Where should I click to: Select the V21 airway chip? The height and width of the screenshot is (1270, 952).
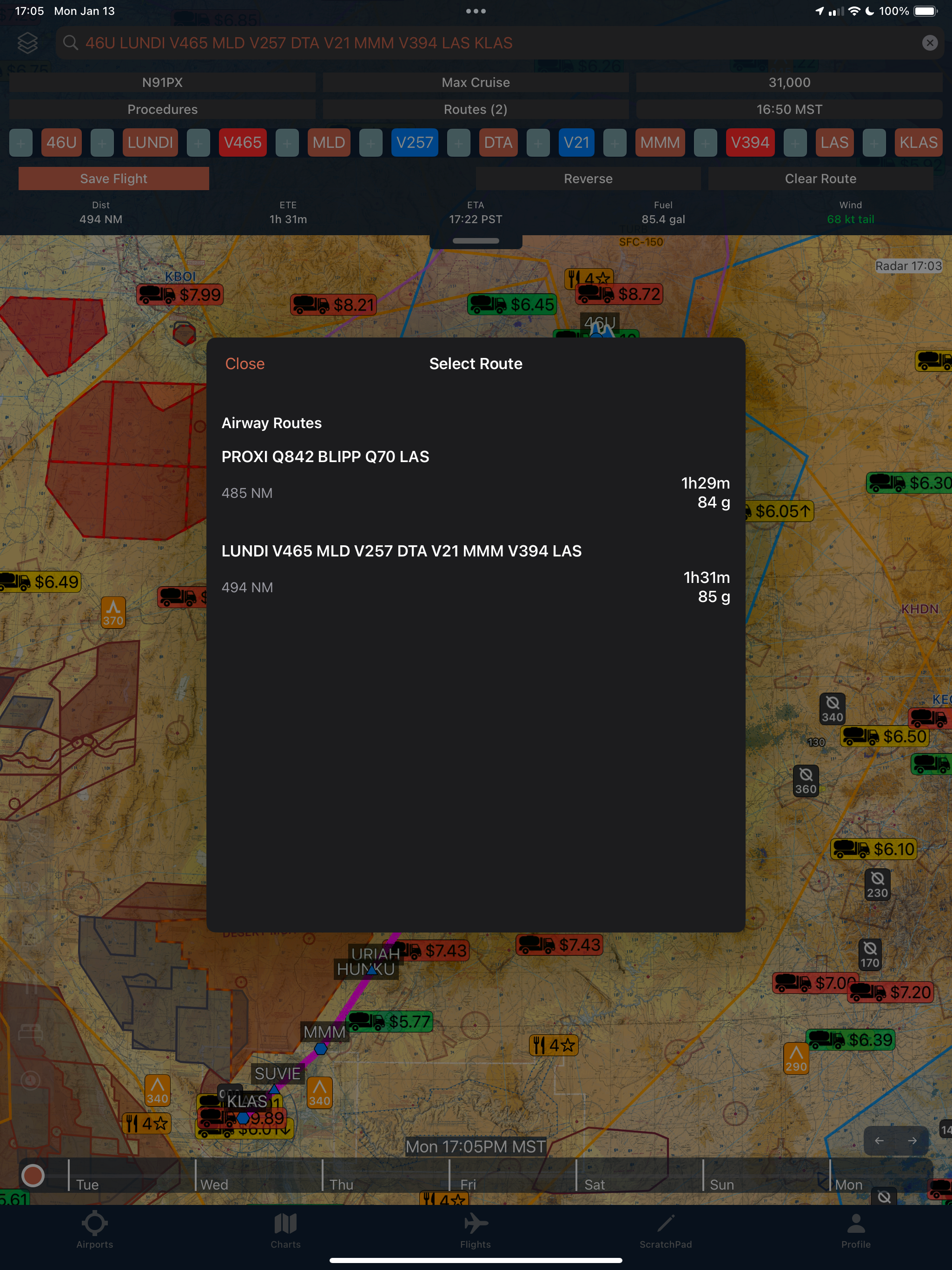click(x=576, y=142)
